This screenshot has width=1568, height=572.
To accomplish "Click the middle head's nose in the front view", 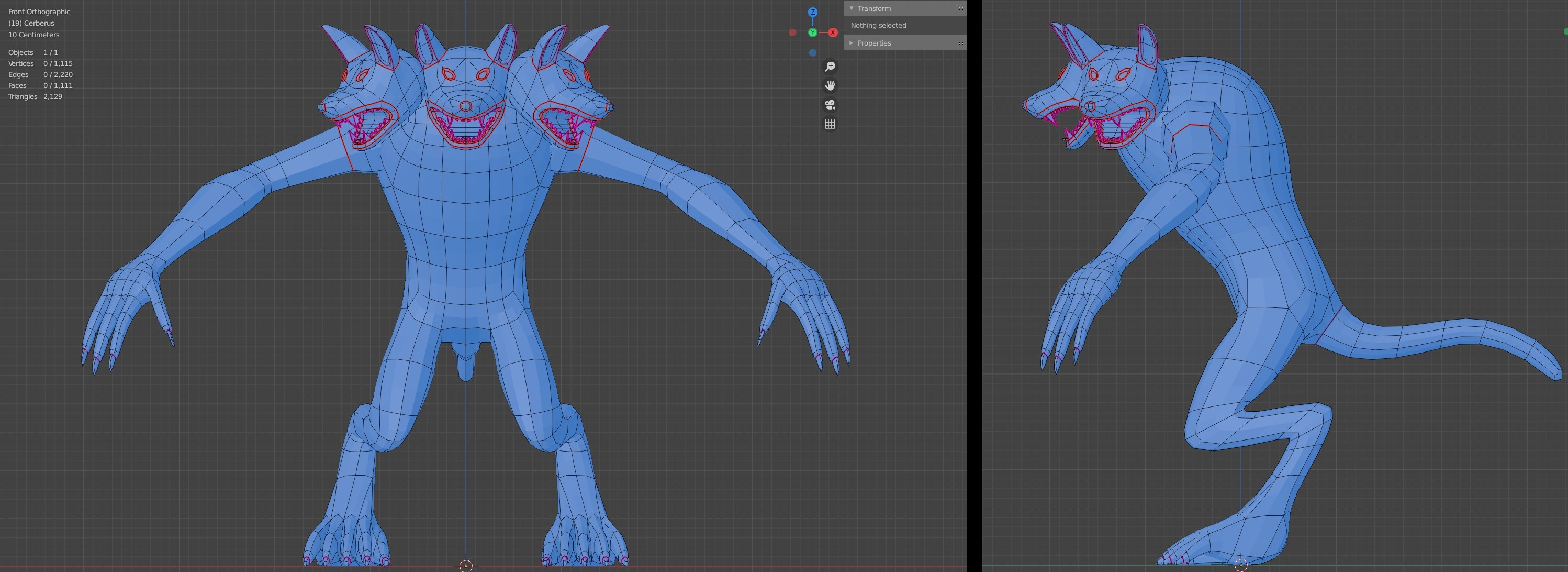I will (466, 106).
